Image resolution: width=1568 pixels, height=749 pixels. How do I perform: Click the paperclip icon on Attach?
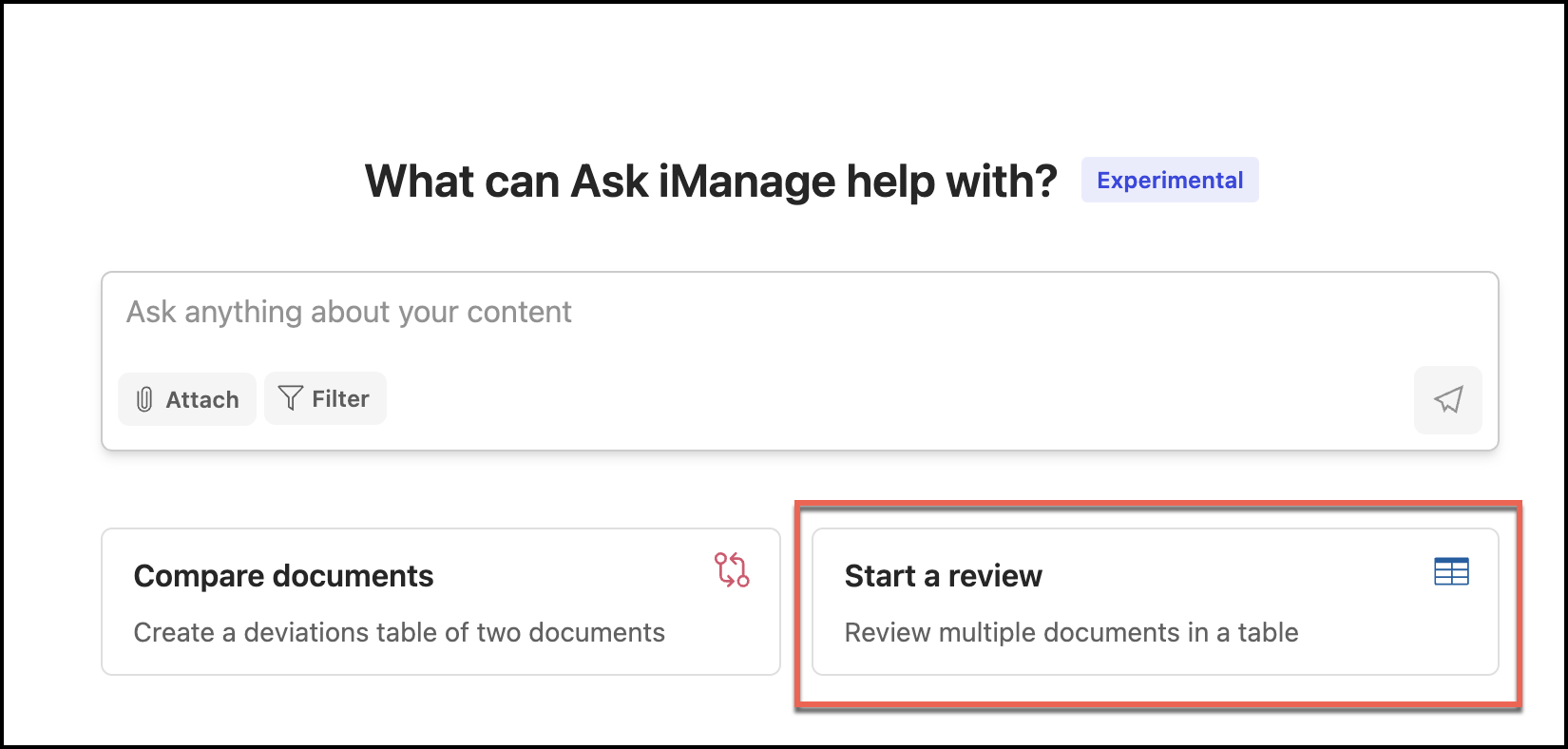coord(144,399)
